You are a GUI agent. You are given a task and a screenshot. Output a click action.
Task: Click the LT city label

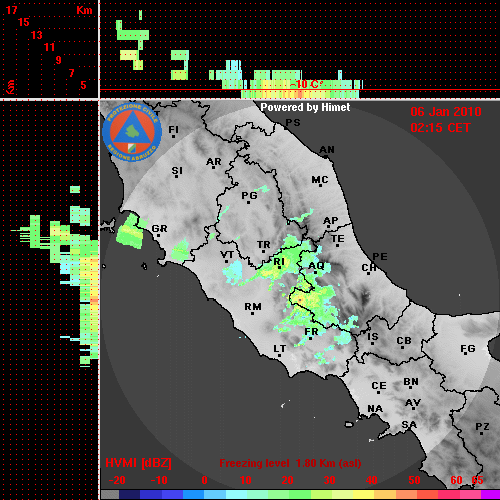280,349
